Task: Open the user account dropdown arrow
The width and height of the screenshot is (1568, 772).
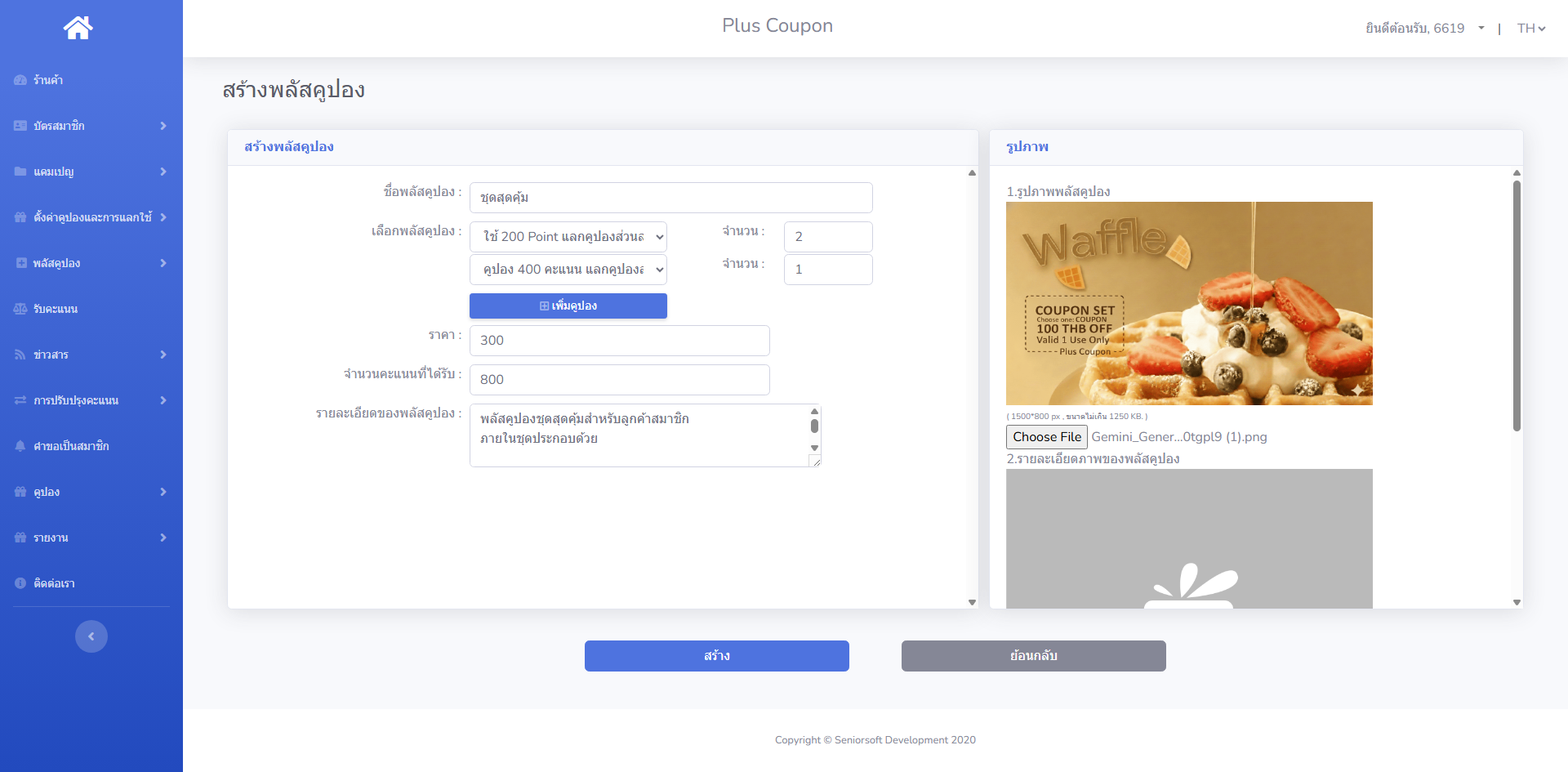Action: point(1481,29)
